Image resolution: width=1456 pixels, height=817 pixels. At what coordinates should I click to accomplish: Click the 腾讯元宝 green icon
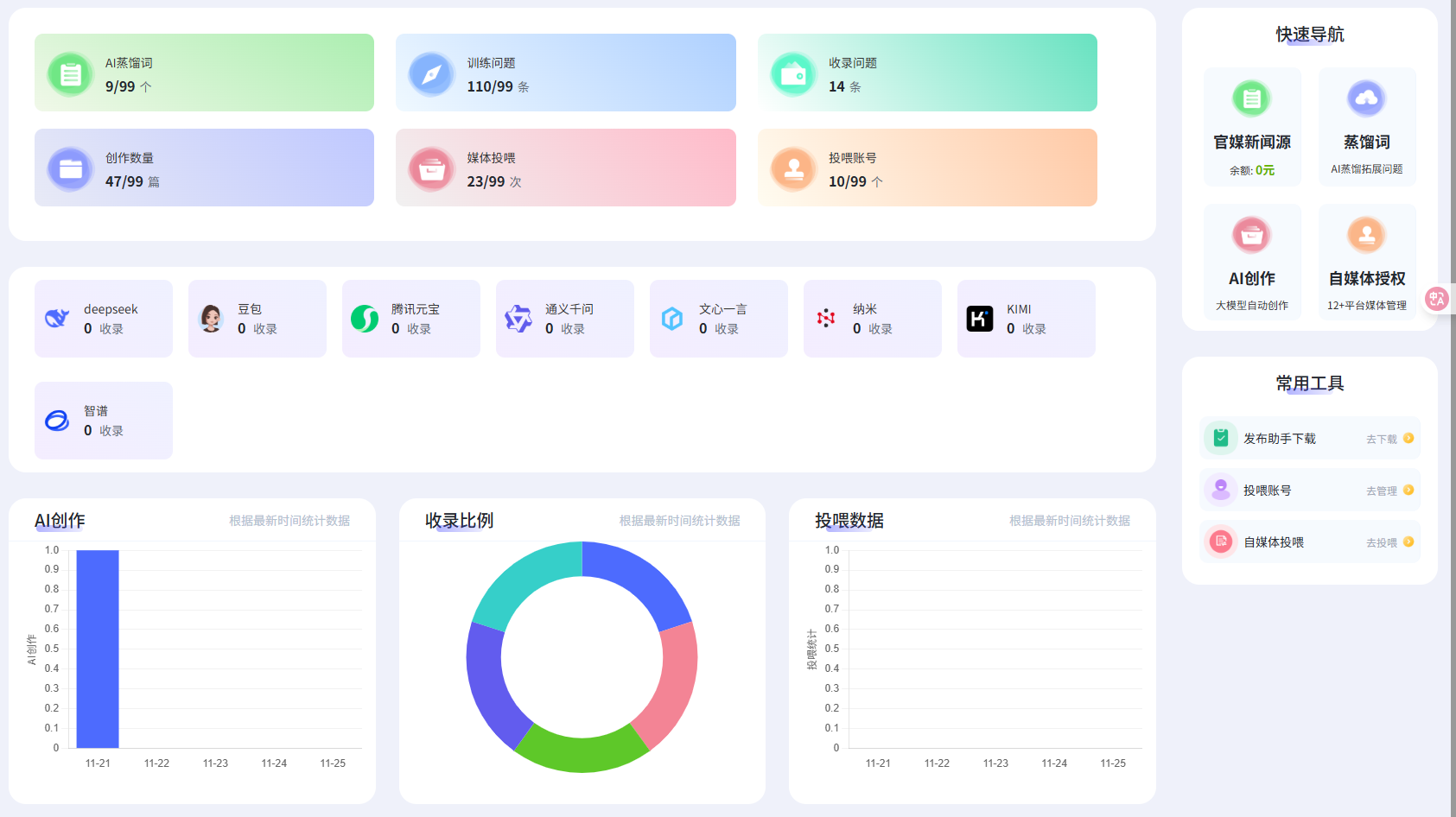[x=364, y=318]
